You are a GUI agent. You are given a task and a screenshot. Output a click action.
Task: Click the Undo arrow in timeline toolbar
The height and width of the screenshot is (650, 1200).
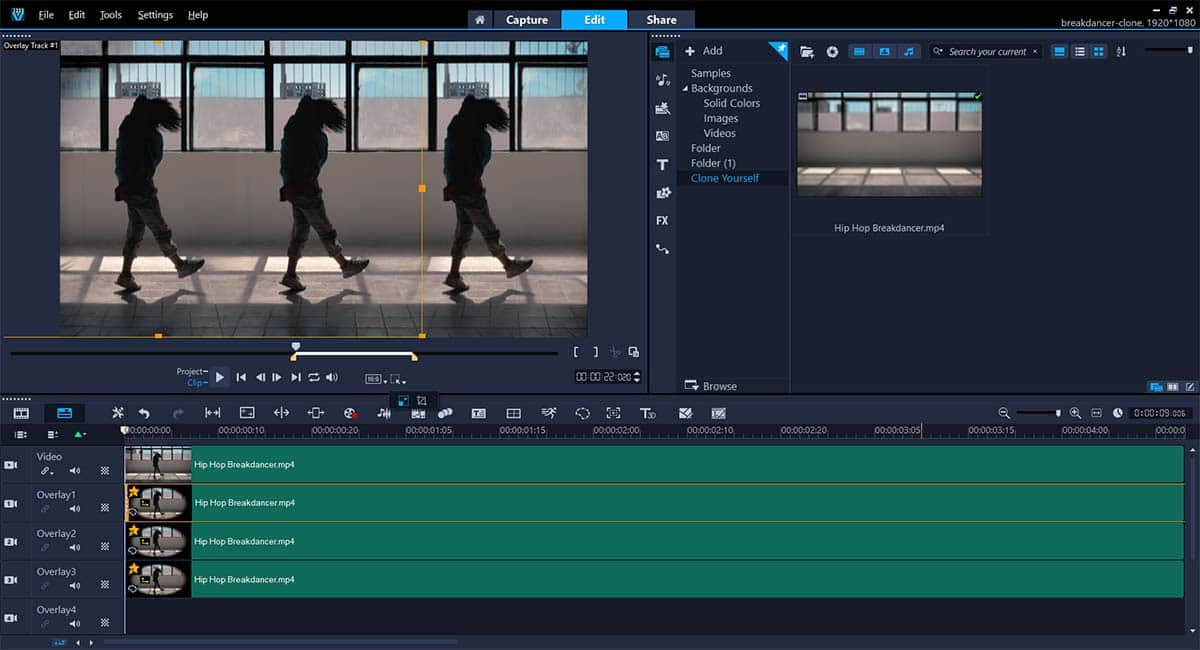pos(144,413)
